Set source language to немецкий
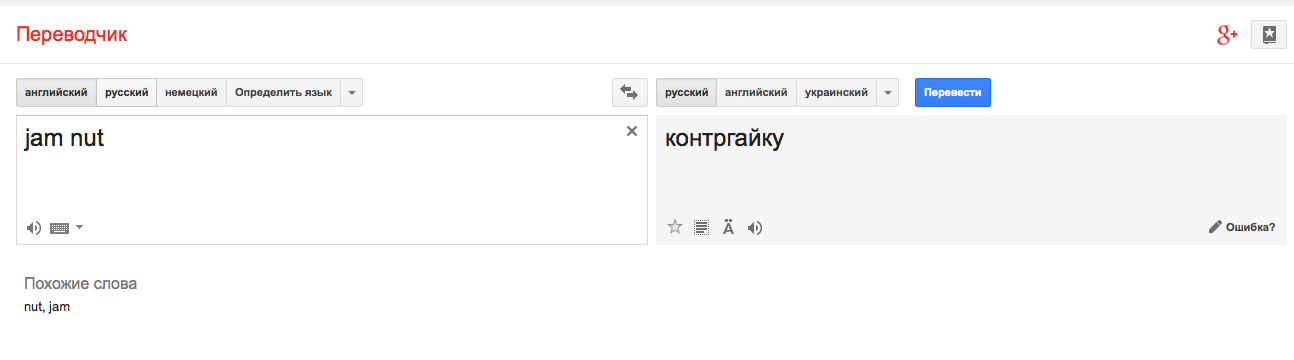1294x360 pixels. 191,92
